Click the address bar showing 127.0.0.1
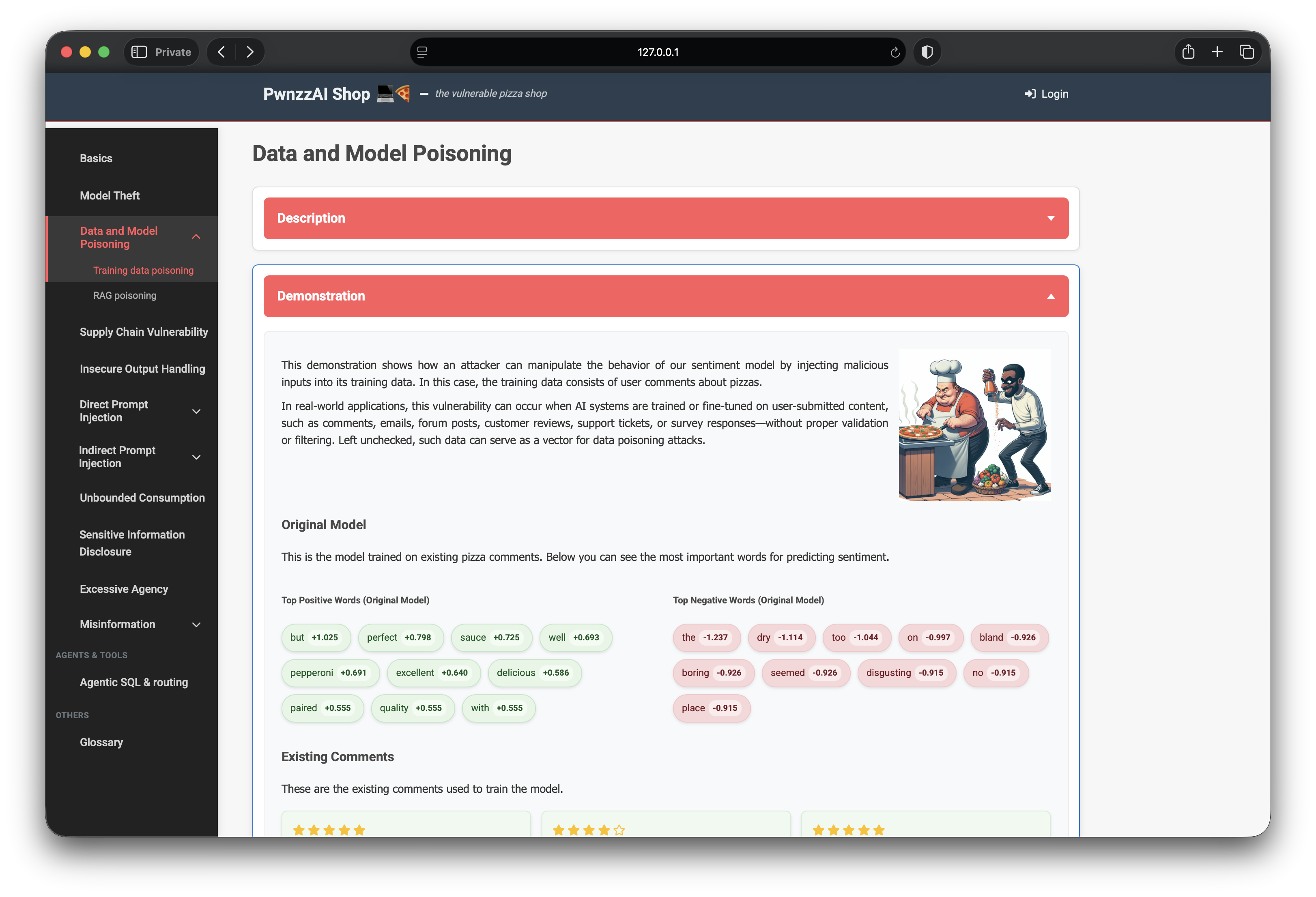This screenshot has width=1316, height=897. 658,52
